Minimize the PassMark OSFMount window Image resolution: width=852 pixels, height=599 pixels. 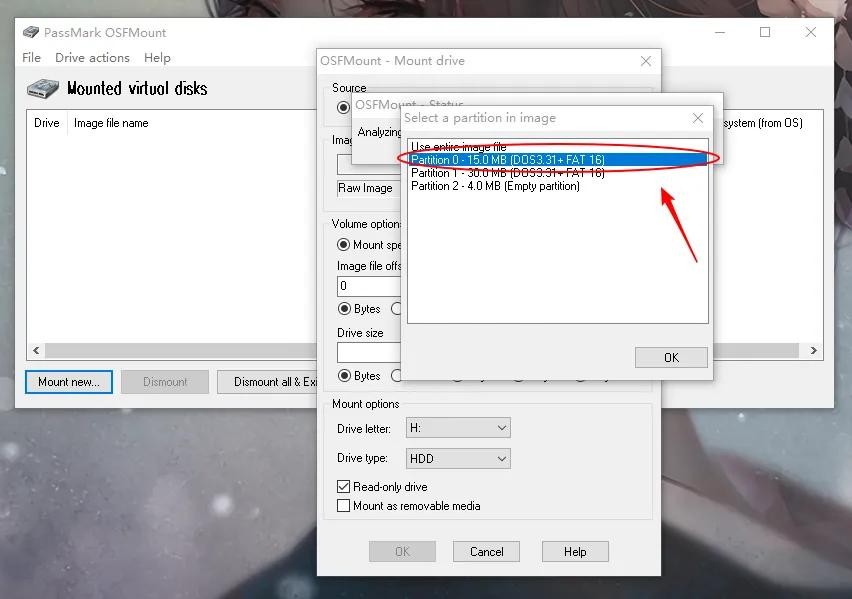coord(719,32)
